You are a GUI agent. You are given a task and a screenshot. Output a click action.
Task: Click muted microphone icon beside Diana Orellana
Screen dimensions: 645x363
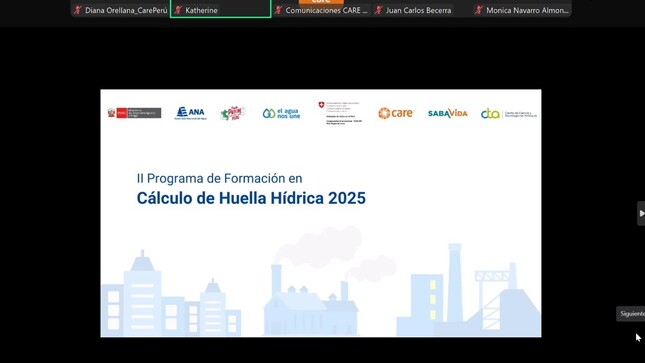click(x=77, y=10)
